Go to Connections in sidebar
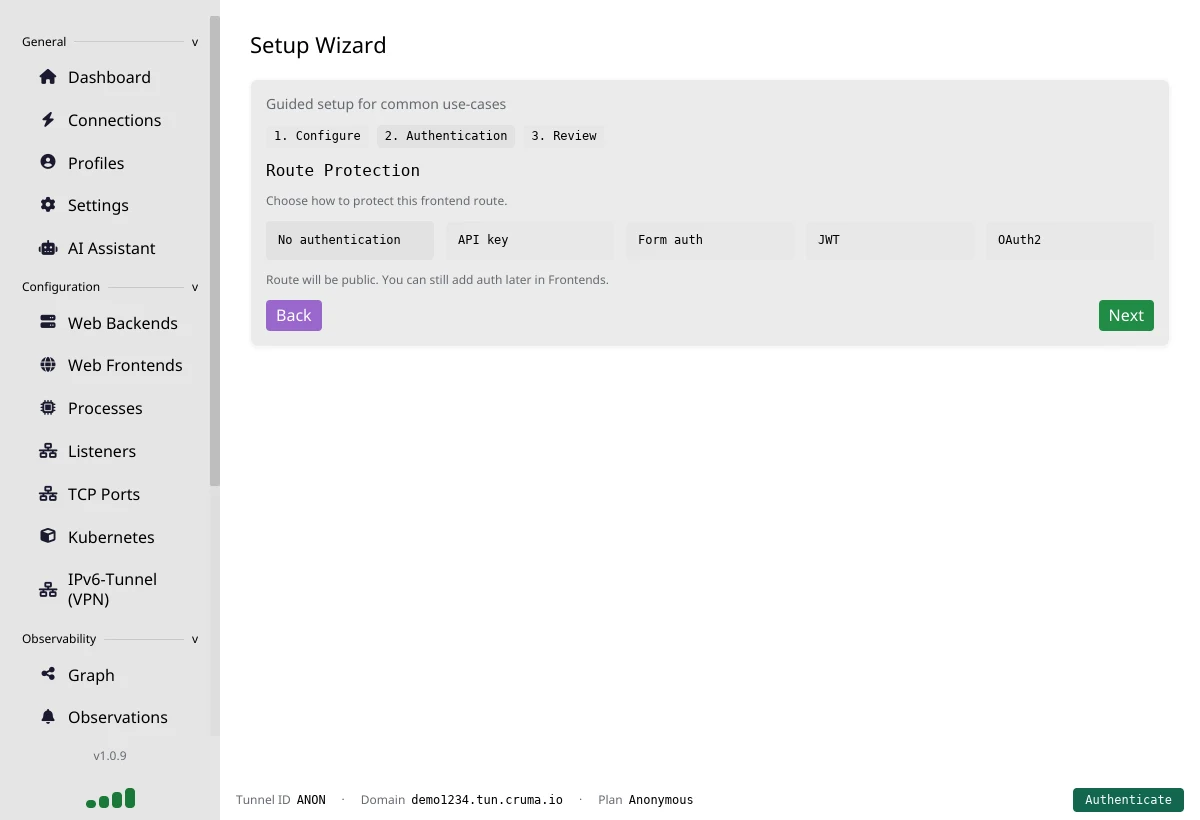Screen dimensions: 1200x820 (114, 120)
